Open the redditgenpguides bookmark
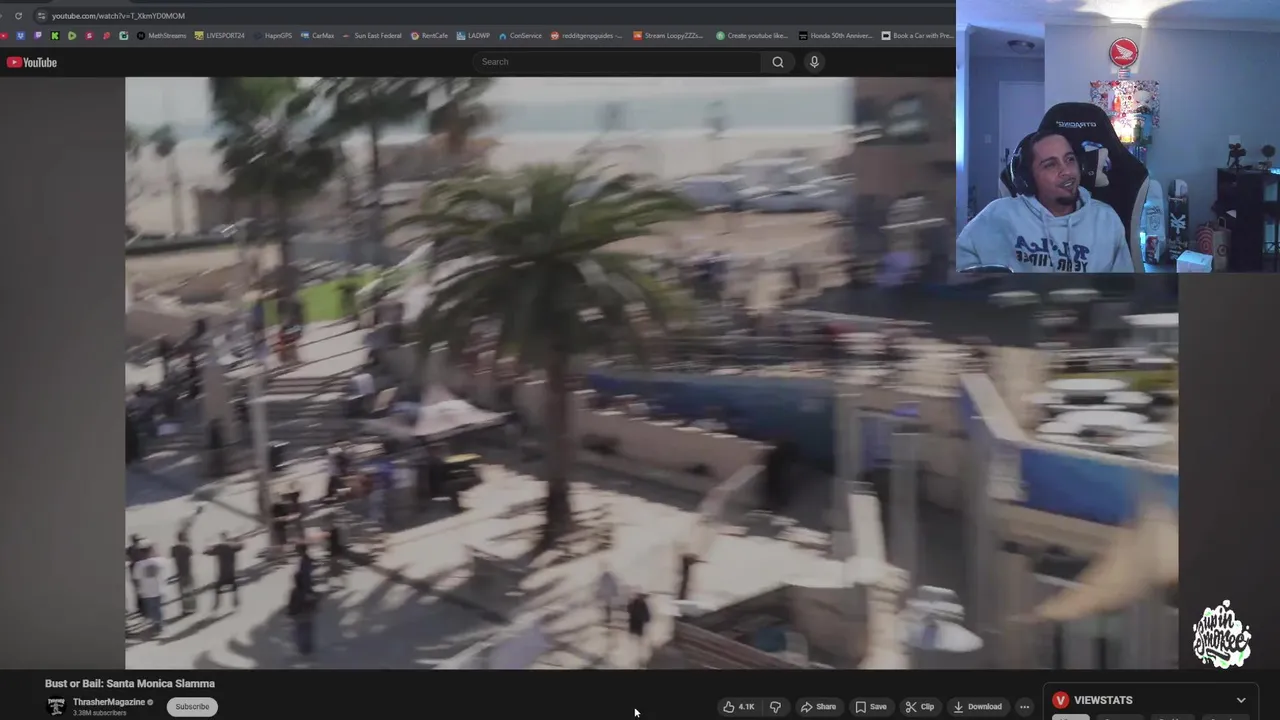The image size is (1280, 720). pyautogui.click(x=586, y=36)
